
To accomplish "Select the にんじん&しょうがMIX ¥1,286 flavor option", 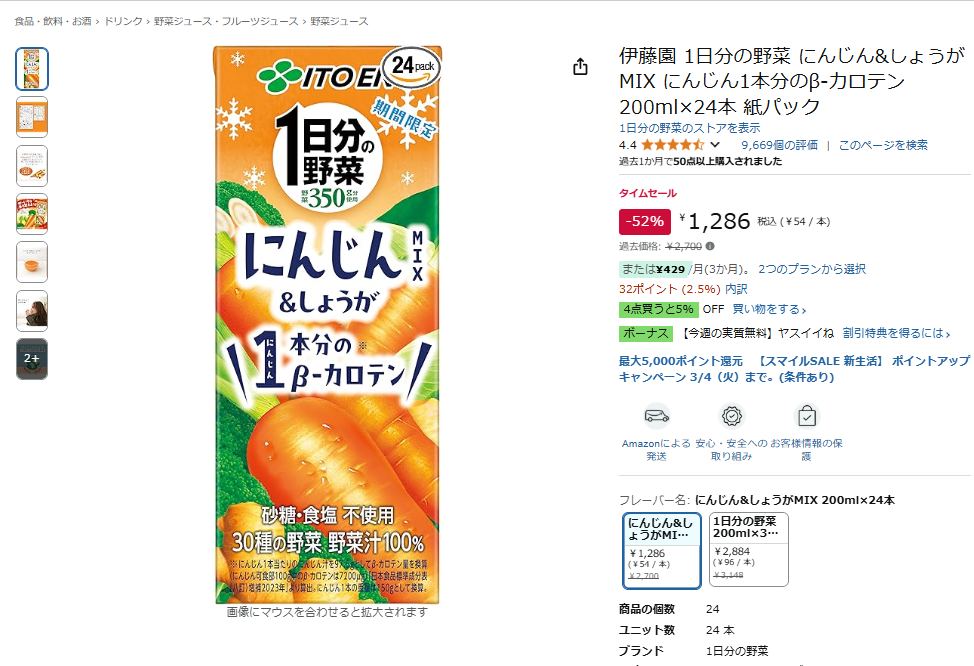I will click(x=662, y=550).
